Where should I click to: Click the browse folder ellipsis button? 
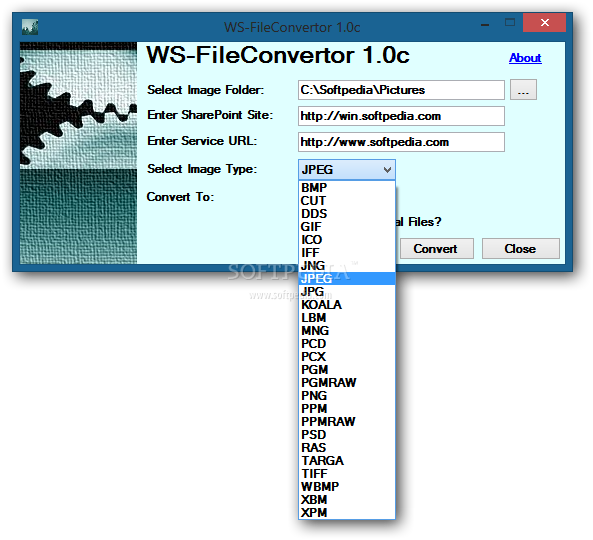[x=523, y=90]
